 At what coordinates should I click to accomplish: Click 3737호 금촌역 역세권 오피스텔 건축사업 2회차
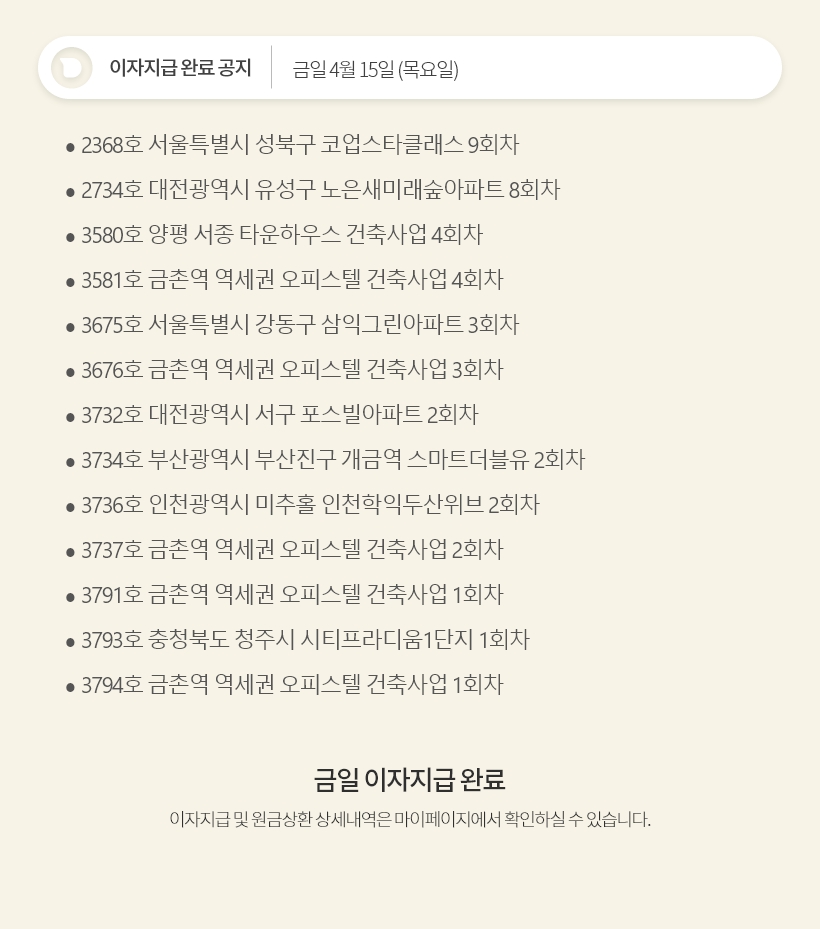(292, 550)
